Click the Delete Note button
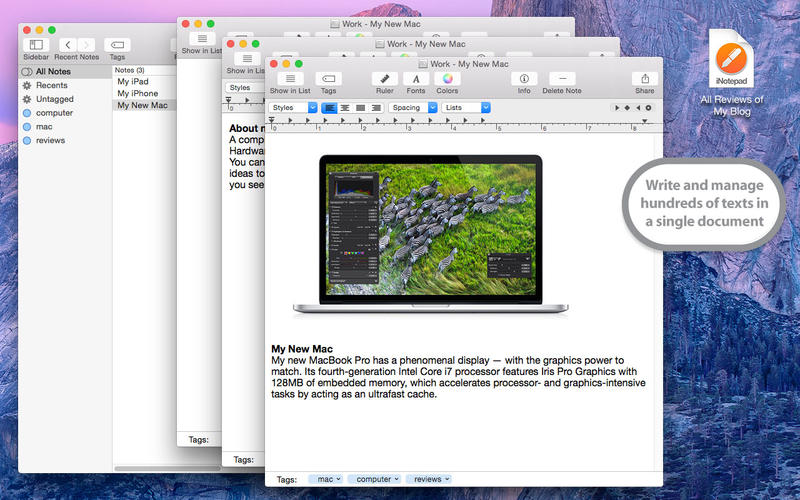Screen dimensions: 800x500 click(x=561, y=78)
